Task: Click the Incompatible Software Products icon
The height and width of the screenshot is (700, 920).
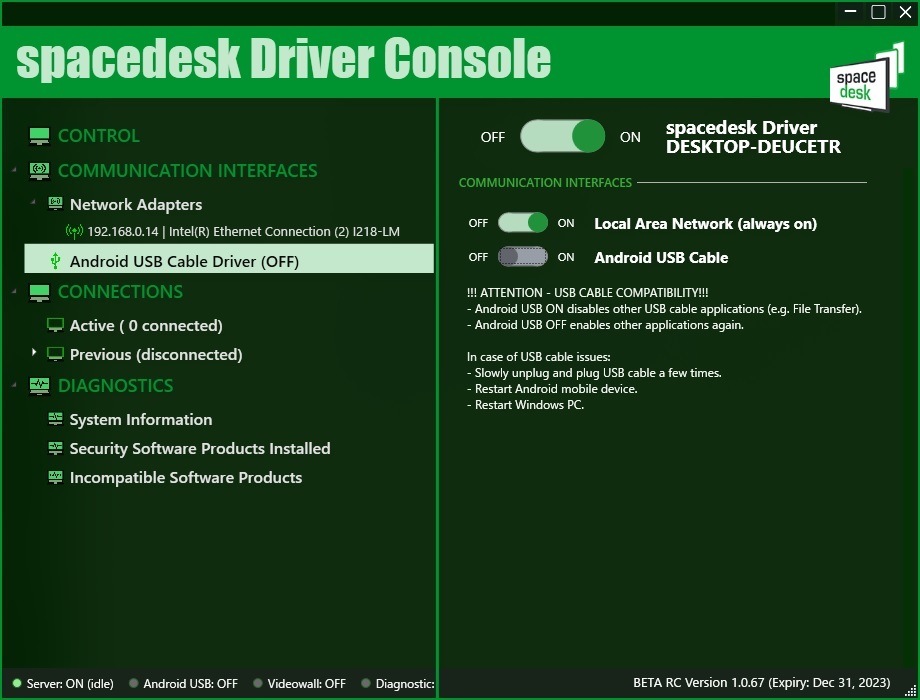Action: tap(55, 477)
